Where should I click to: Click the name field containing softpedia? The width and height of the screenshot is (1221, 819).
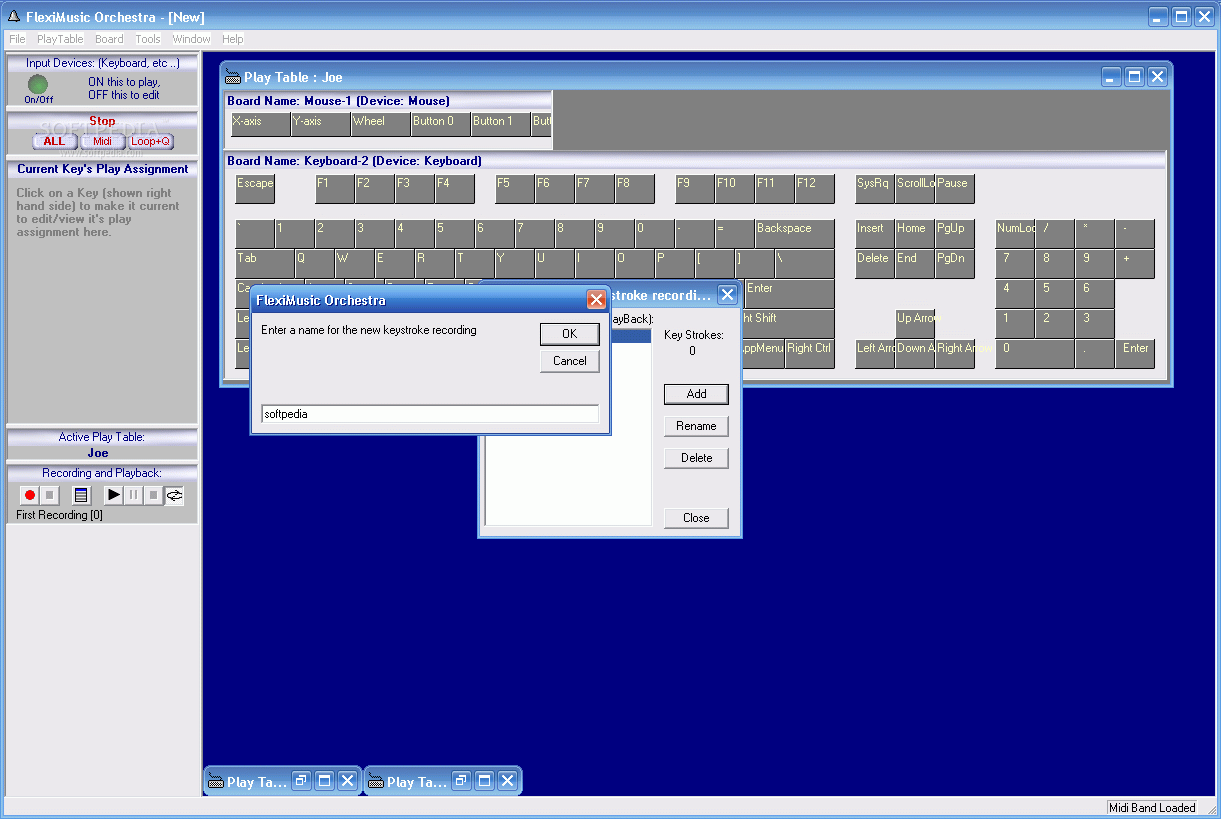pyautogui.click(x=429, y=414)
